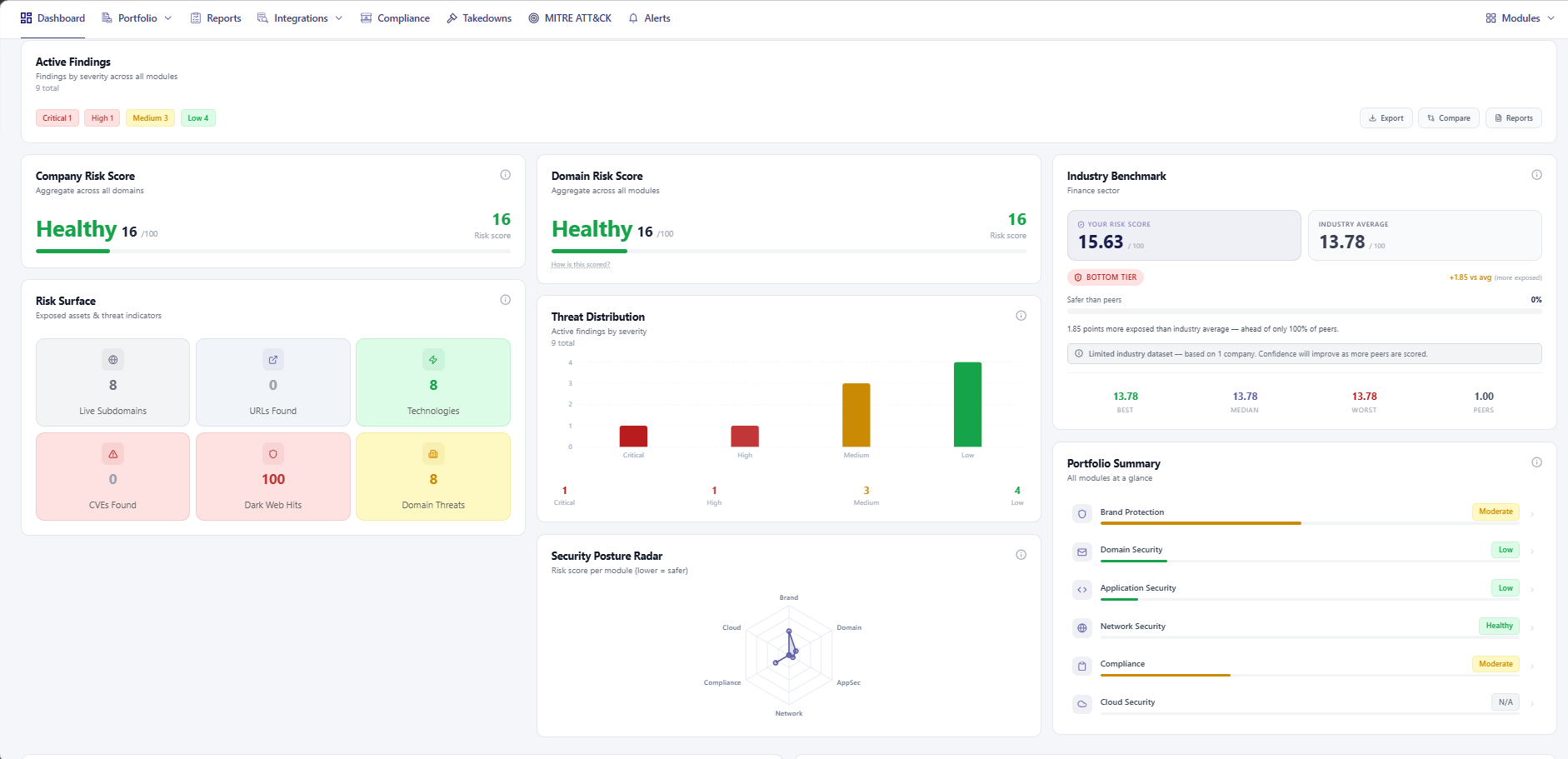Expand the Modules dropdown
The height and width of the screenshot is (759, 1568).
[x=1520, y=18]
